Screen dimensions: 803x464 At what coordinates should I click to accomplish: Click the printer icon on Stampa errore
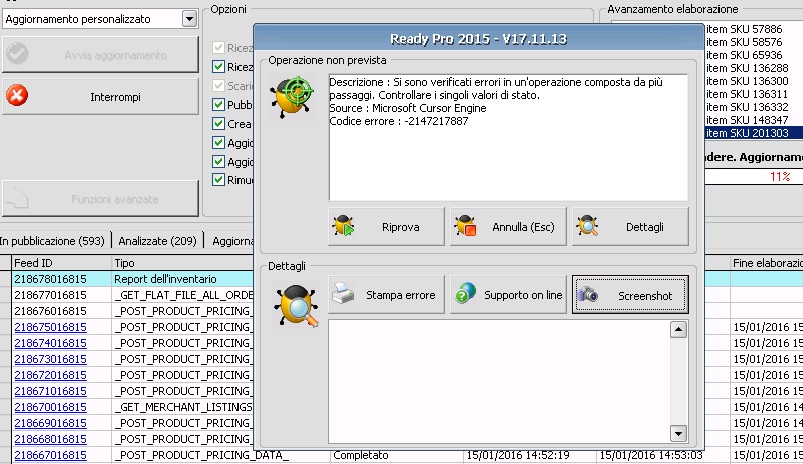(x=343, y=294)
